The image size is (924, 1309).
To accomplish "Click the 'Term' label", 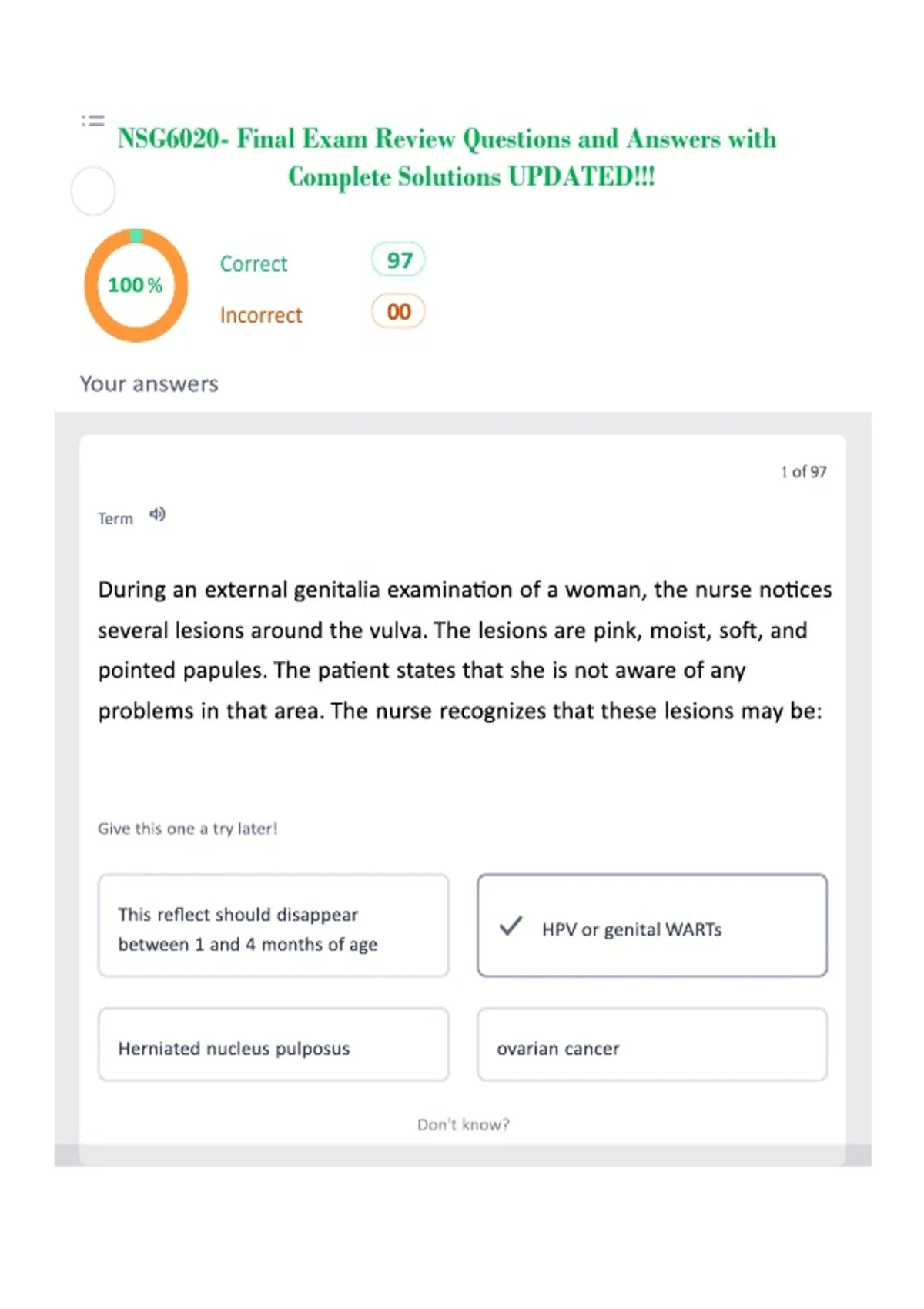I will click(115, 518).
